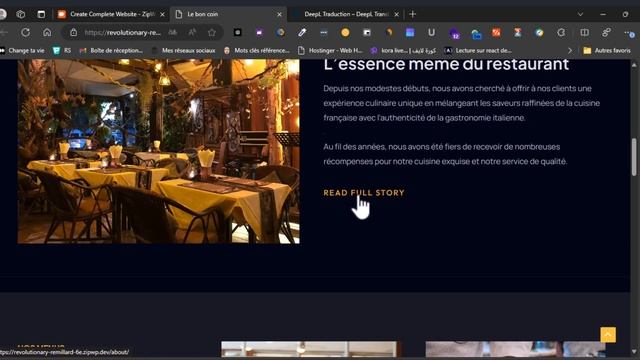Image resolution: width=640 pixels, height=360 pixels.
Task: Follow the READ FULL STORY link
Action: pos(364,193)
